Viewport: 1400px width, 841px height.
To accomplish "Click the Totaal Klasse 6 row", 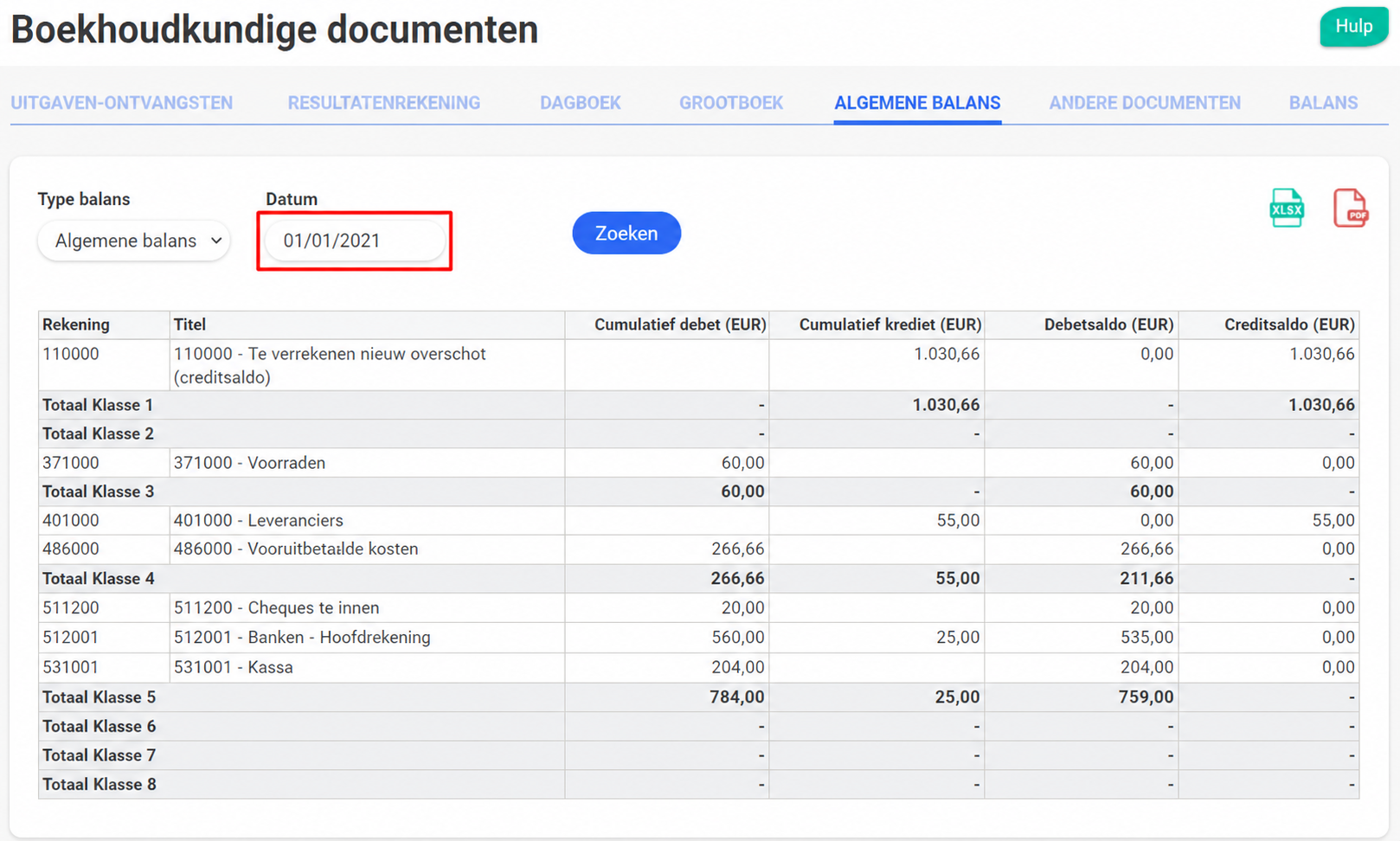I will tap(698, 726).
